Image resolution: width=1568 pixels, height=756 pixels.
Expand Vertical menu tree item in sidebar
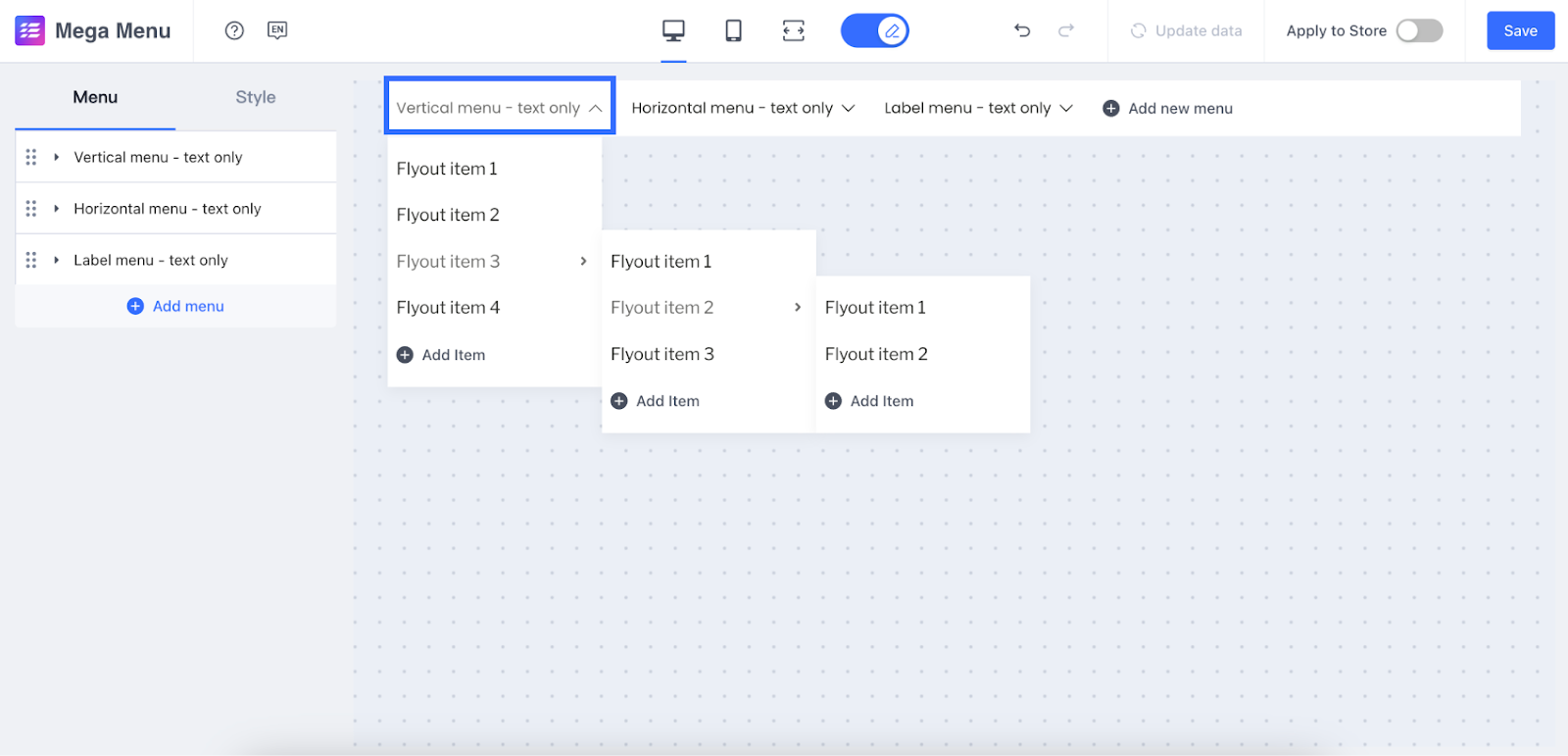57,157
